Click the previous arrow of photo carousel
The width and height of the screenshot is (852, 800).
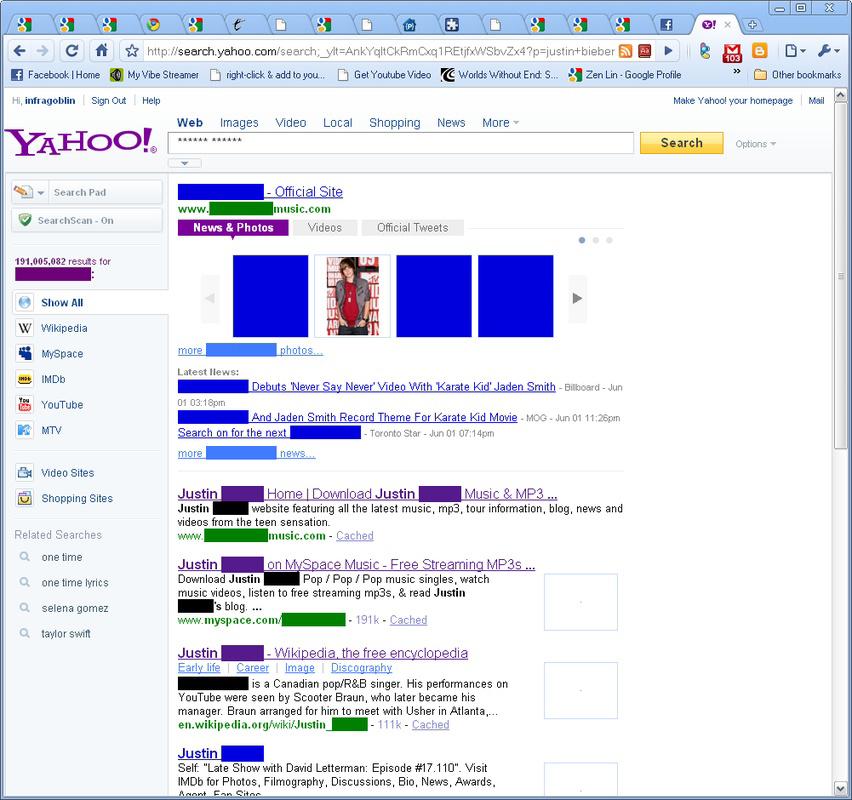pos(210,298)
